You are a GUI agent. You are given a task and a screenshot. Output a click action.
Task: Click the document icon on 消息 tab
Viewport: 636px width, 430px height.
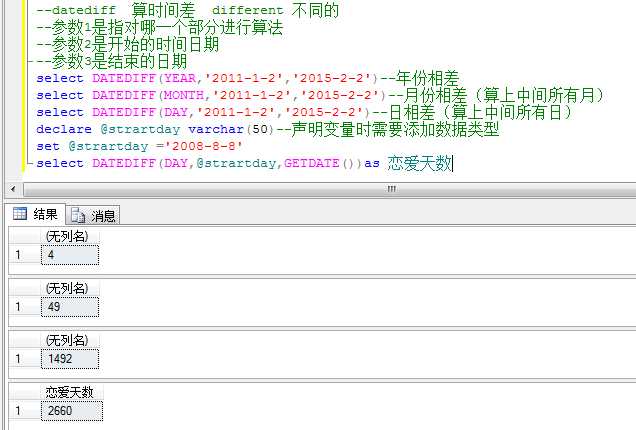pos(78,215)
